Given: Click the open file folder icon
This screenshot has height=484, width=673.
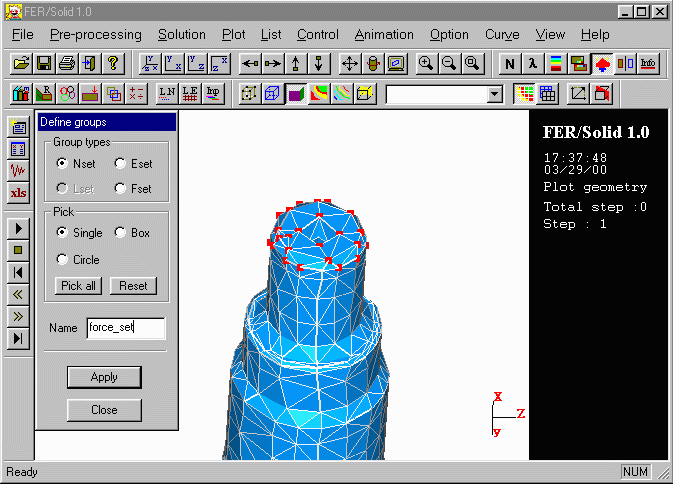Looking at the screenshot, I should pyautogui.click(x=21, y=63).
